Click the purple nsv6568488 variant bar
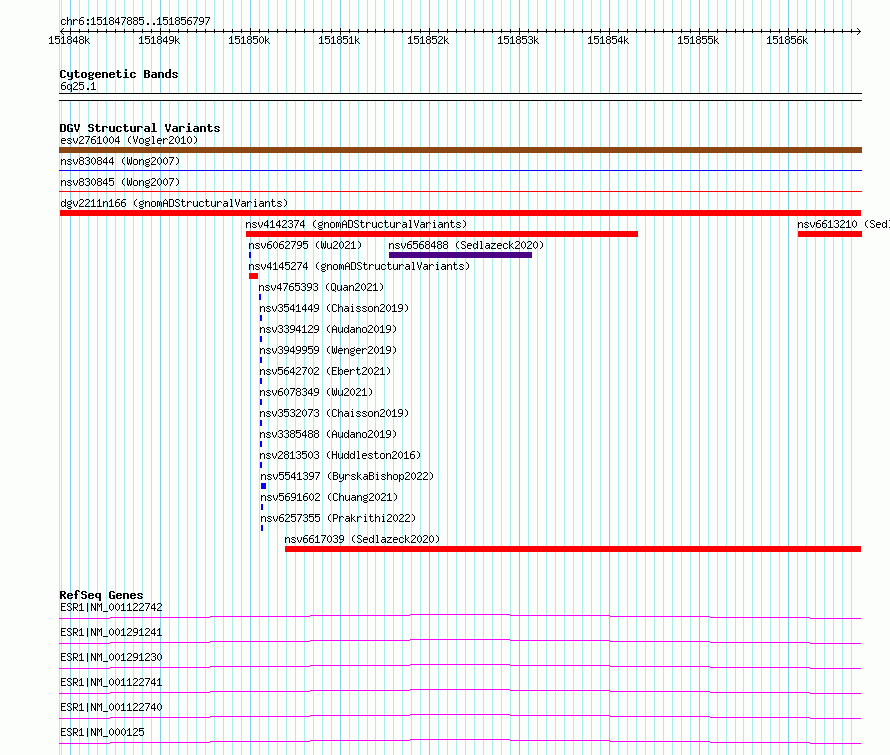 pyautogui.click(x=460, y=255)
